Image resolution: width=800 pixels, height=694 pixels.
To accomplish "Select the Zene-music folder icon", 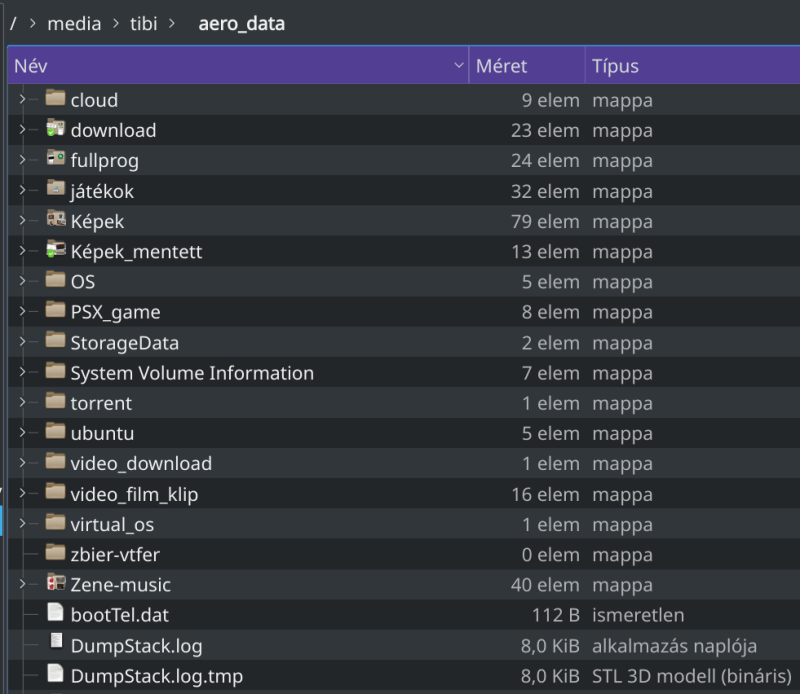I will [56, 582].
